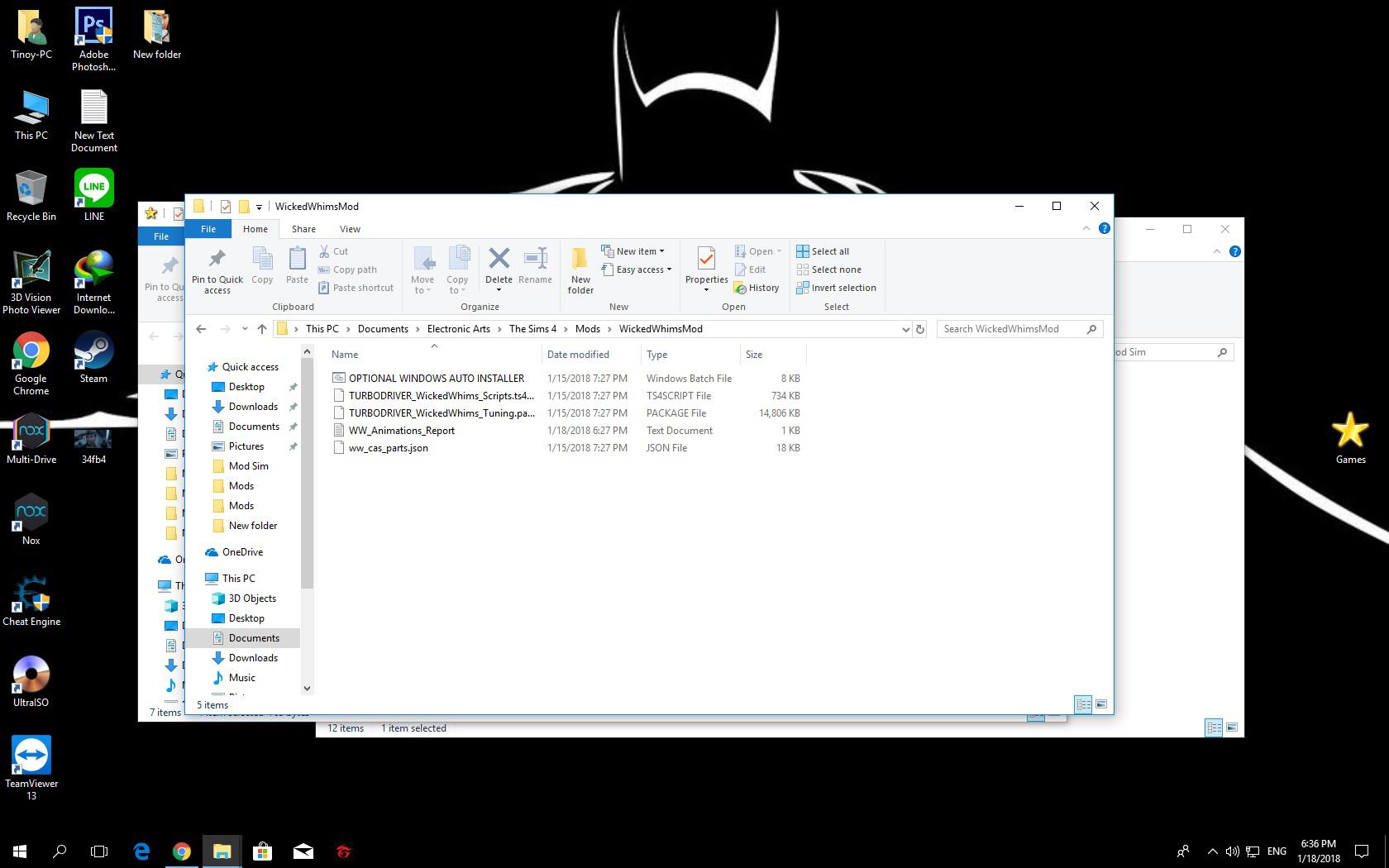Open the New item dropdown
The height and width of the screenshot is (868, 1389).
point(632,251)
